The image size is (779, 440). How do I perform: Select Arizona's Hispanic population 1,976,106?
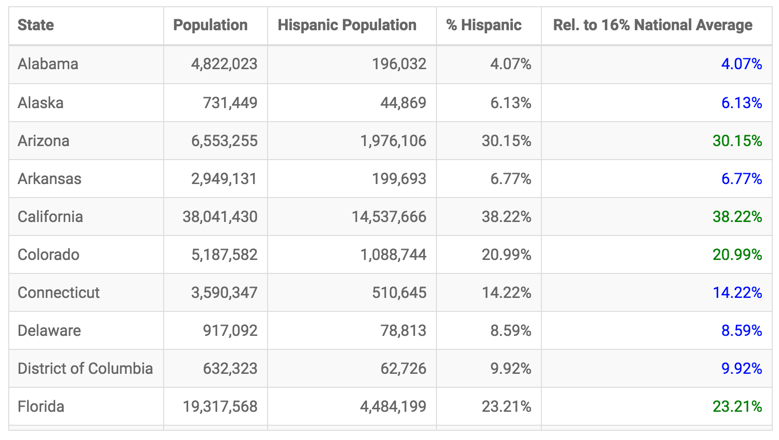tap(393, 141)
